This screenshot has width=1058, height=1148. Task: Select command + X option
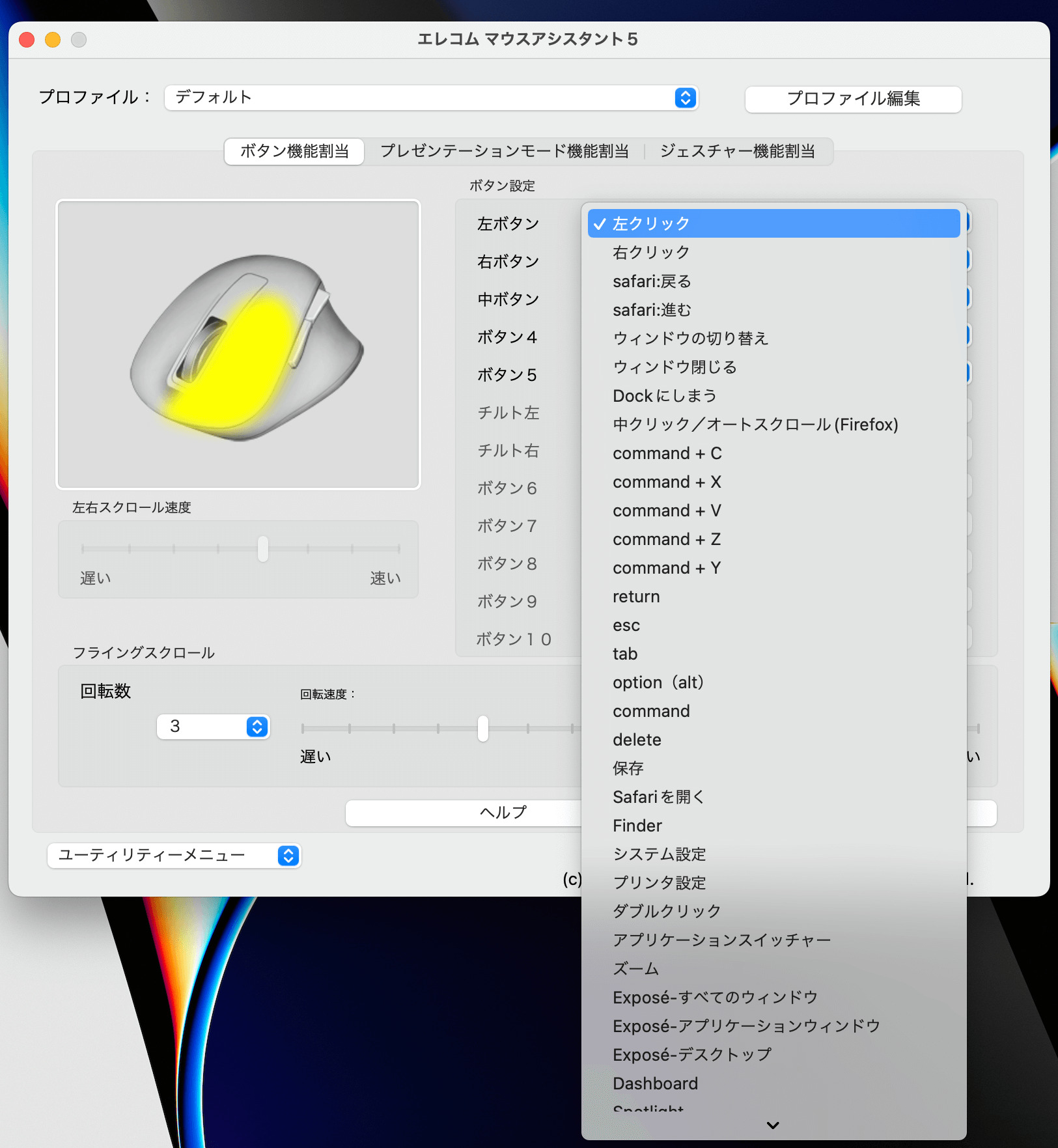coord(773,481)
